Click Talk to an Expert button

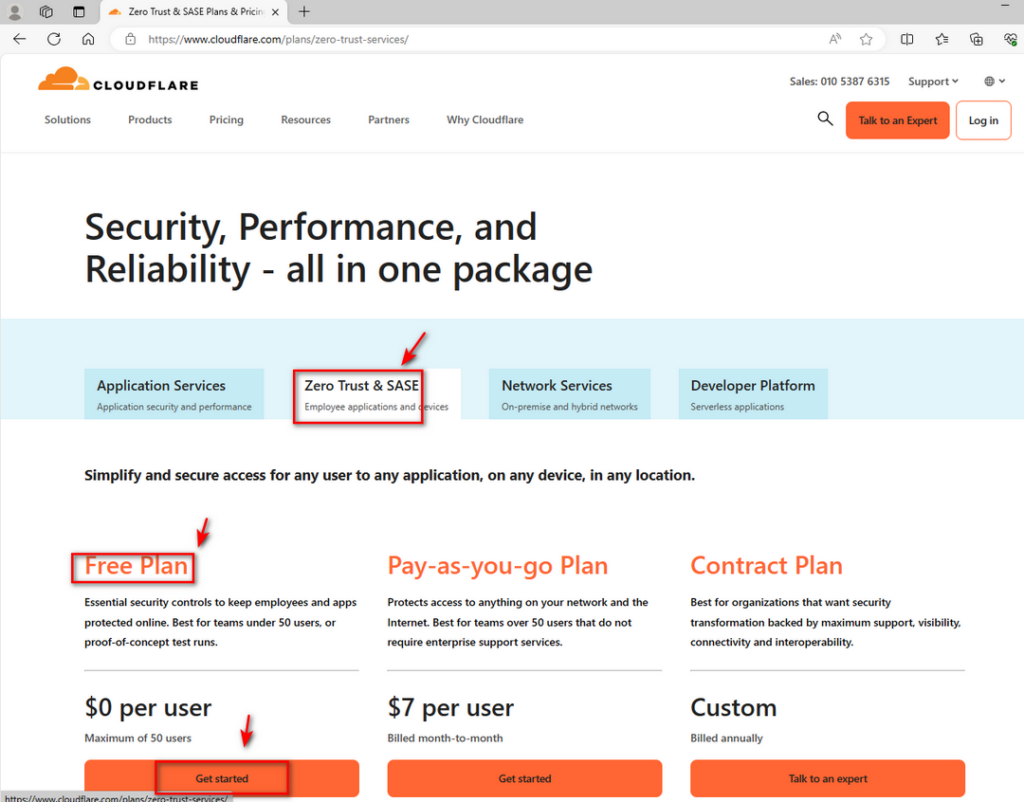click(x=897, y=120)
